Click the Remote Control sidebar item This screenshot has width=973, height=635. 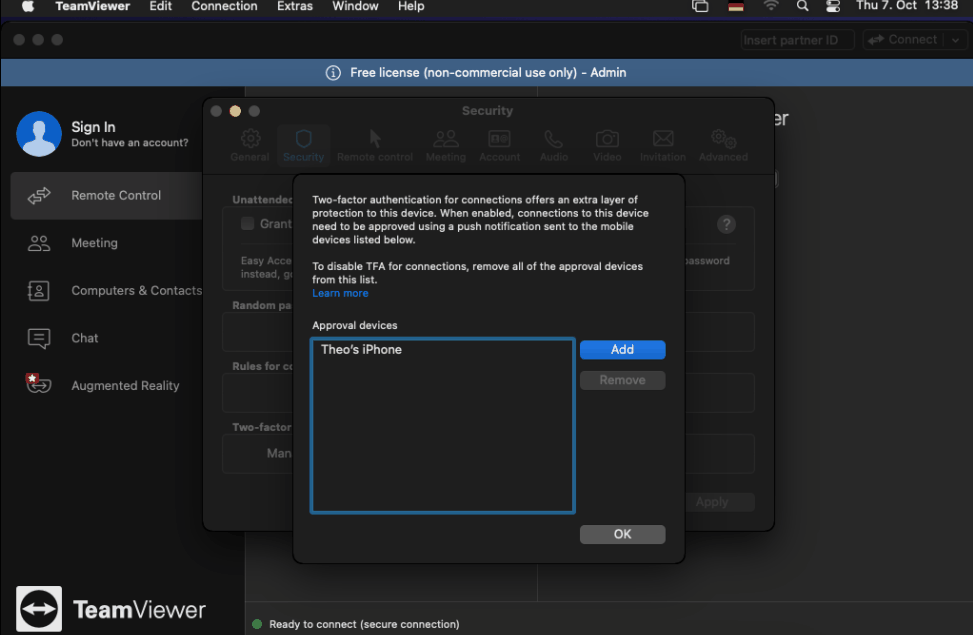(107, 196)
